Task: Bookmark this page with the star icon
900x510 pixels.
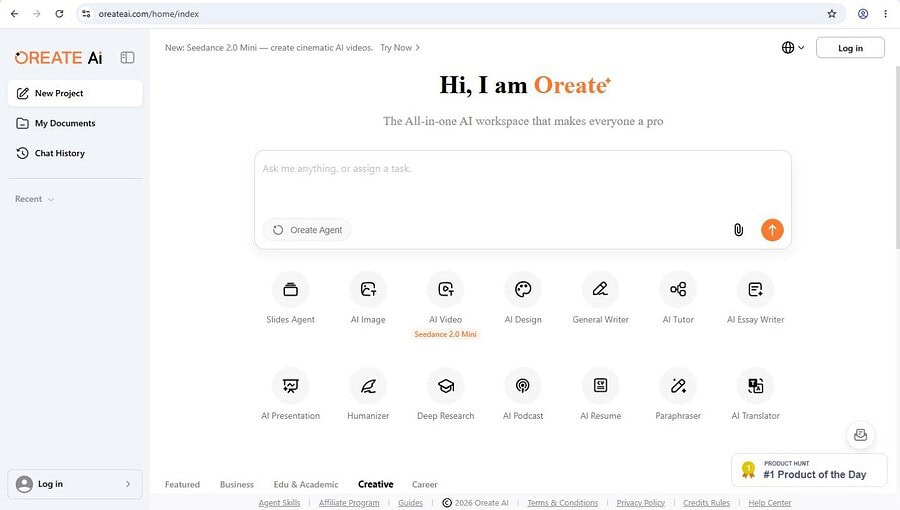Action: [832, 14]
